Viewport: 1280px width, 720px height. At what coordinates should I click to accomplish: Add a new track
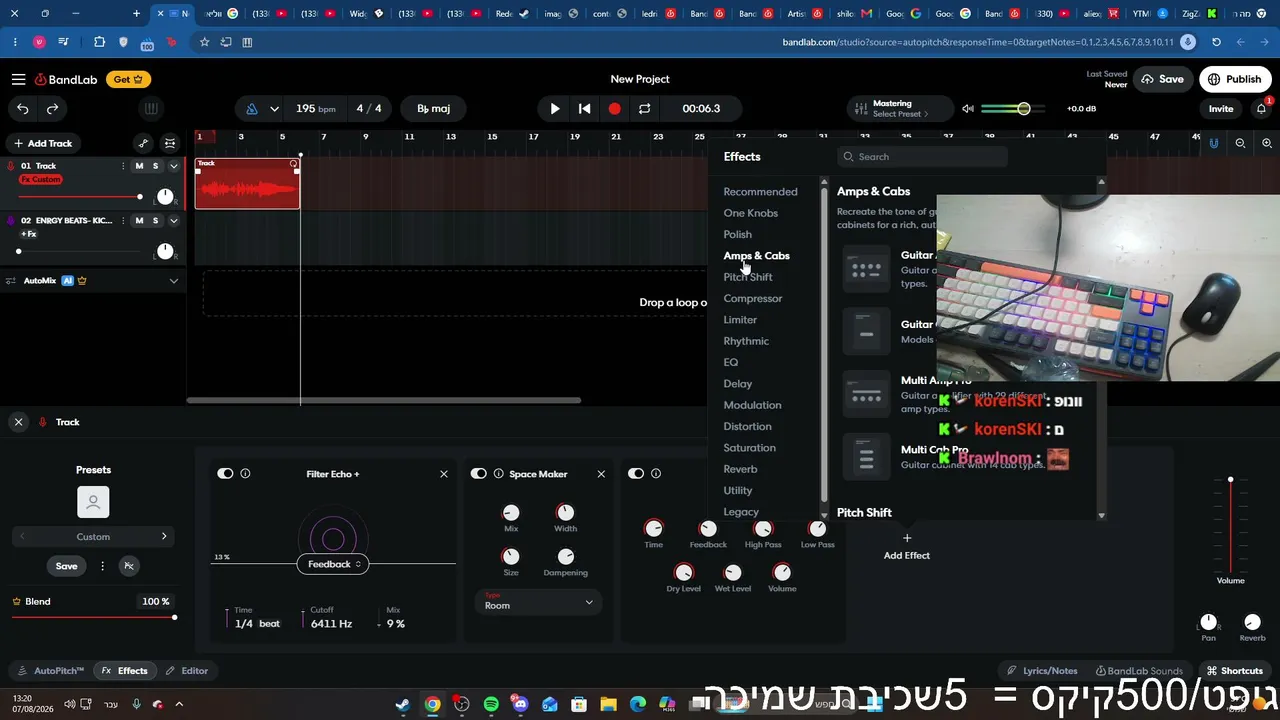42,143
